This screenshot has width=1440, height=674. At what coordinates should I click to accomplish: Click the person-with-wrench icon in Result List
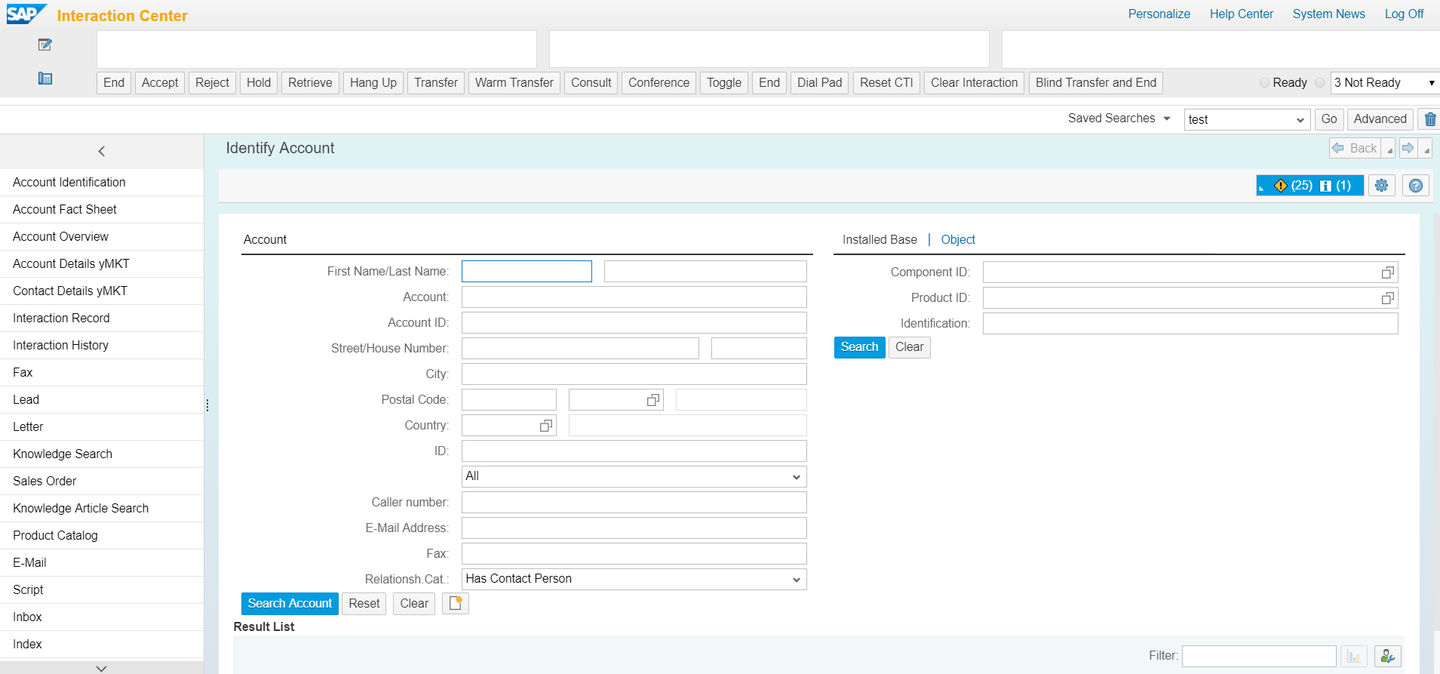point(1387,655)
